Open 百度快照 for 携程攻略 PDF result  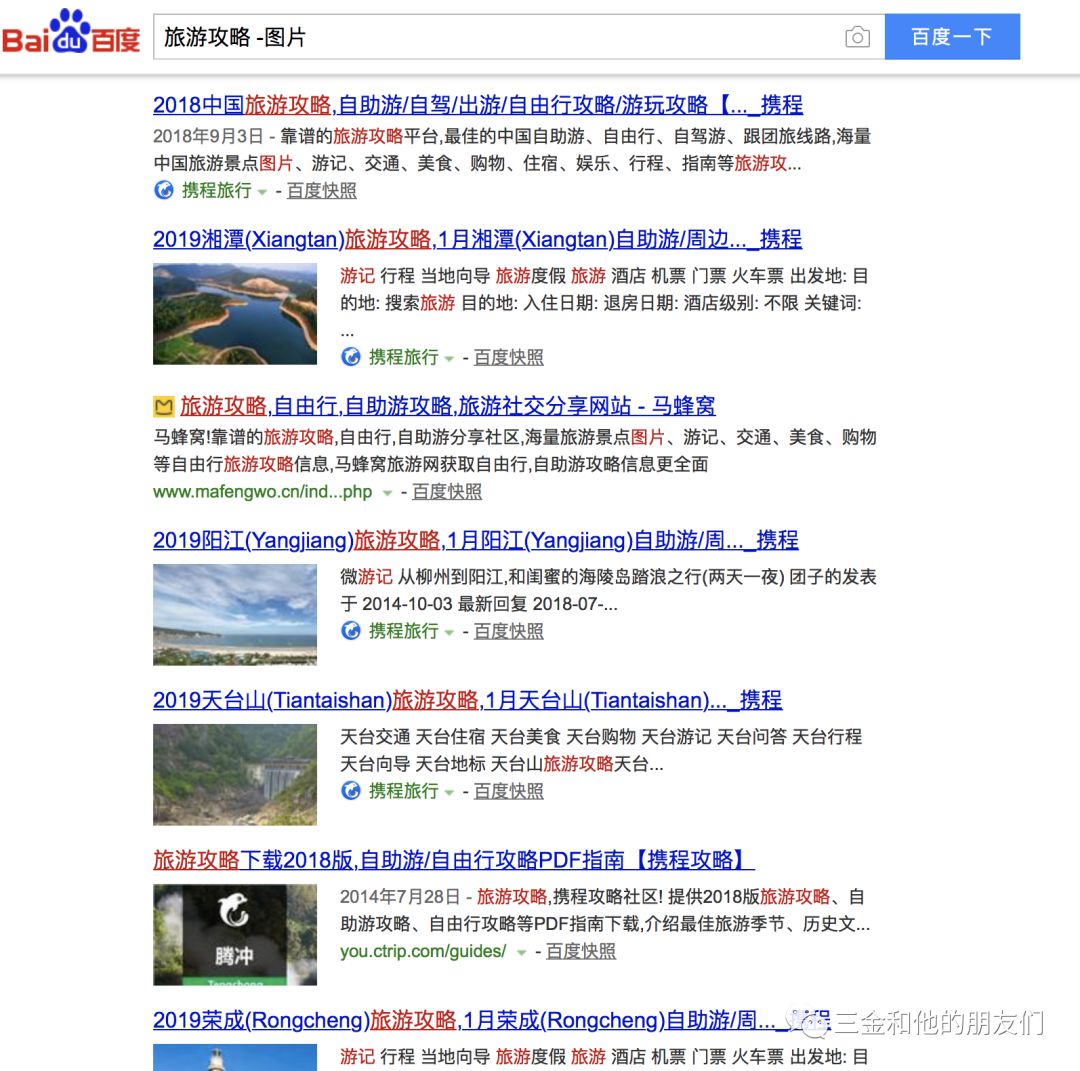point(581,951)
